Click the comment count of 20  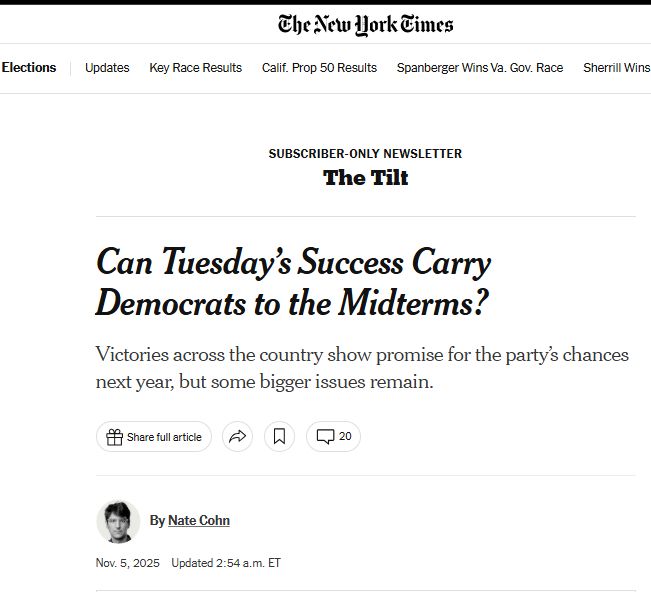[x=345, y=437]
